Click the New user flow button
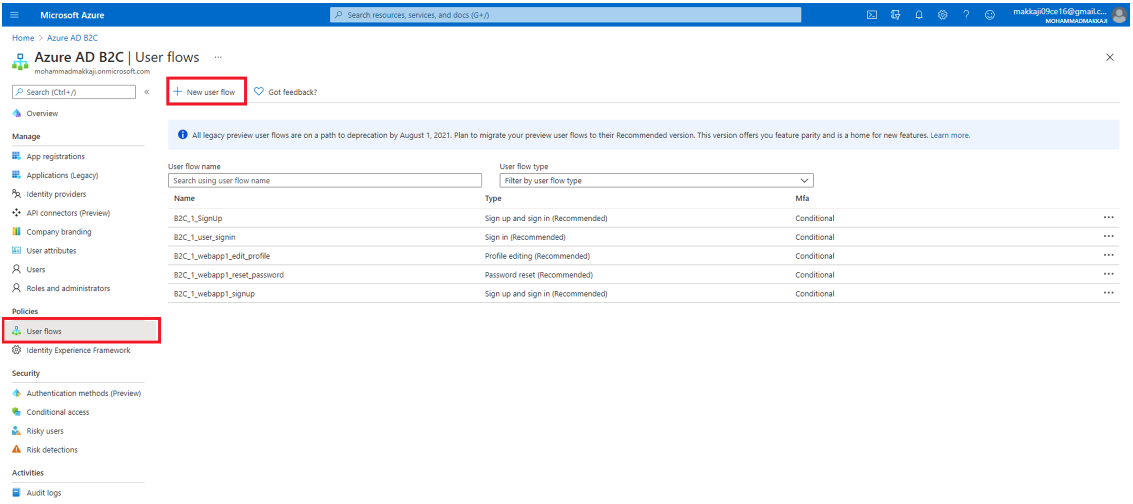The width and height of the screenshot is (1133, 504). coord(205,92)
